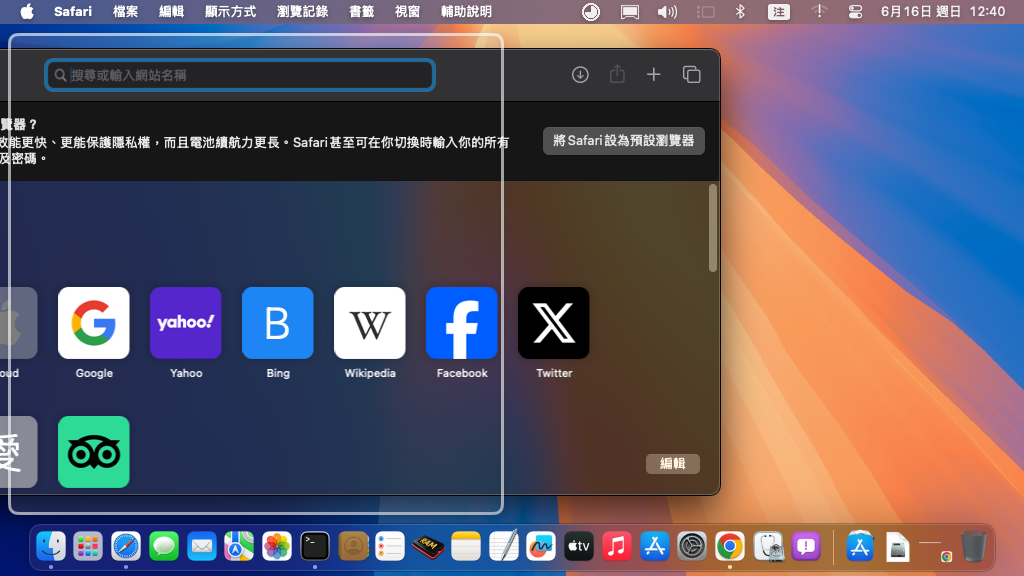The image size is (1024, 576).
Task: Open the RAM chip app in Dock
Action: [428, 546]
